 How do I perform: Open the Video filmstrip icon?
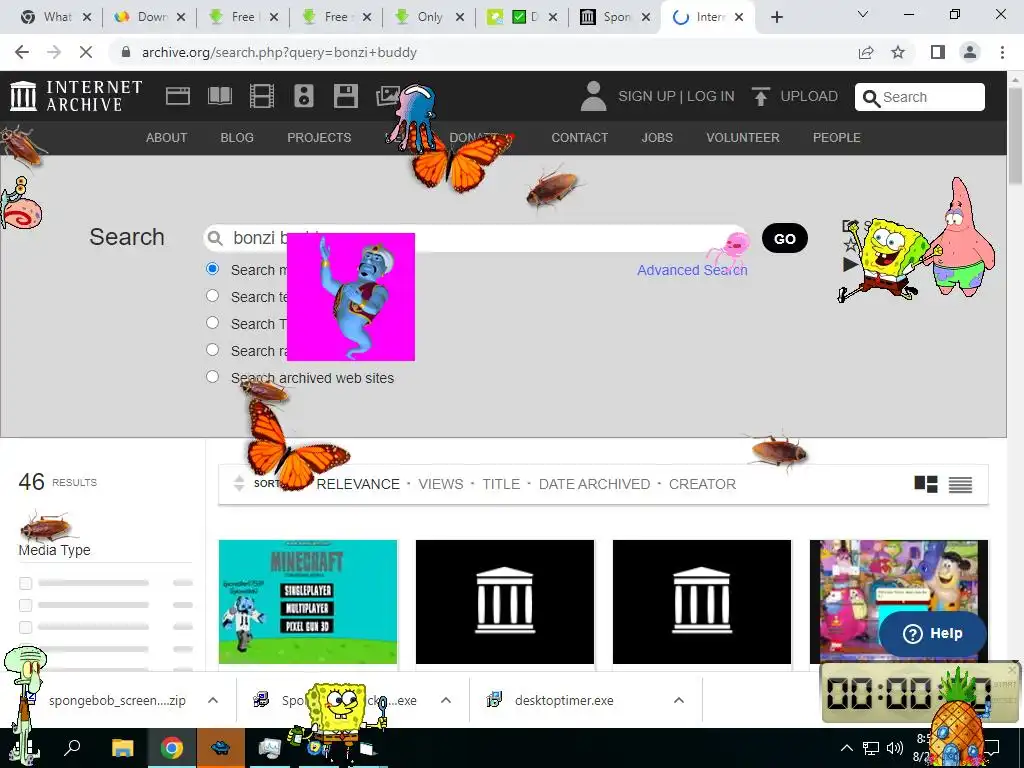[x=261, y=96]
